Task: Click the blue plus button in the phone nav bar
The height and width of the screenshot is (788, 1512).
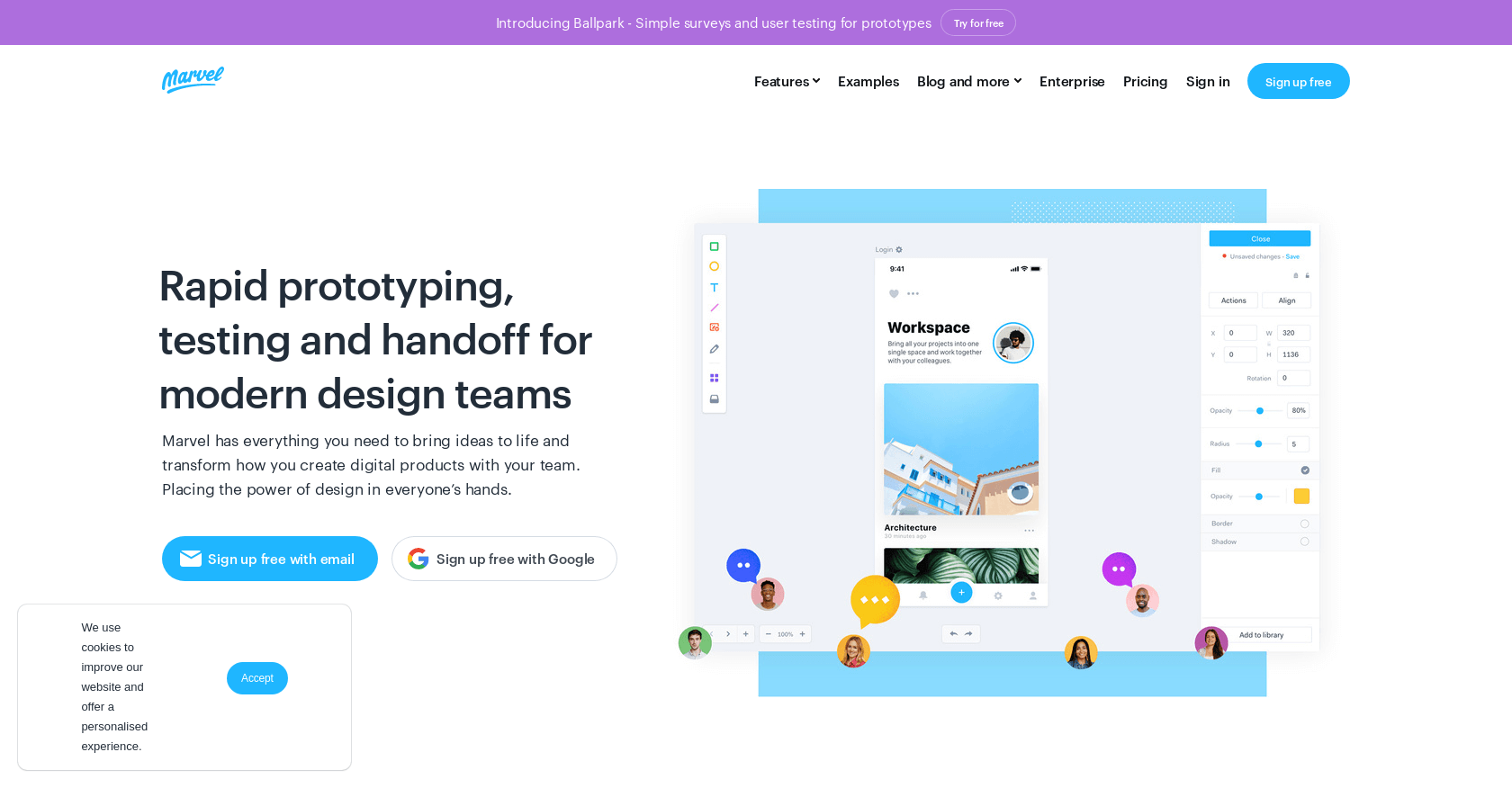Action: 961,593
